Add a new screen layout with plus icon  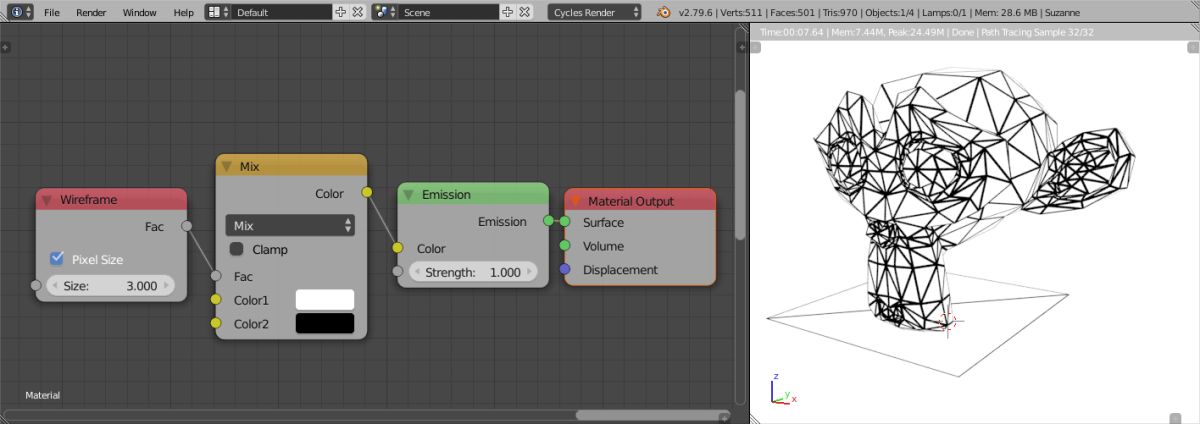(341, 12)
